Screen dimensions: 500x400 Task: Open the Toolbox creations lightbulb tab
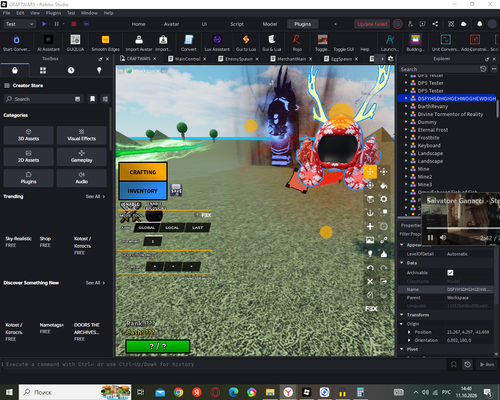(x=99, y=70)
